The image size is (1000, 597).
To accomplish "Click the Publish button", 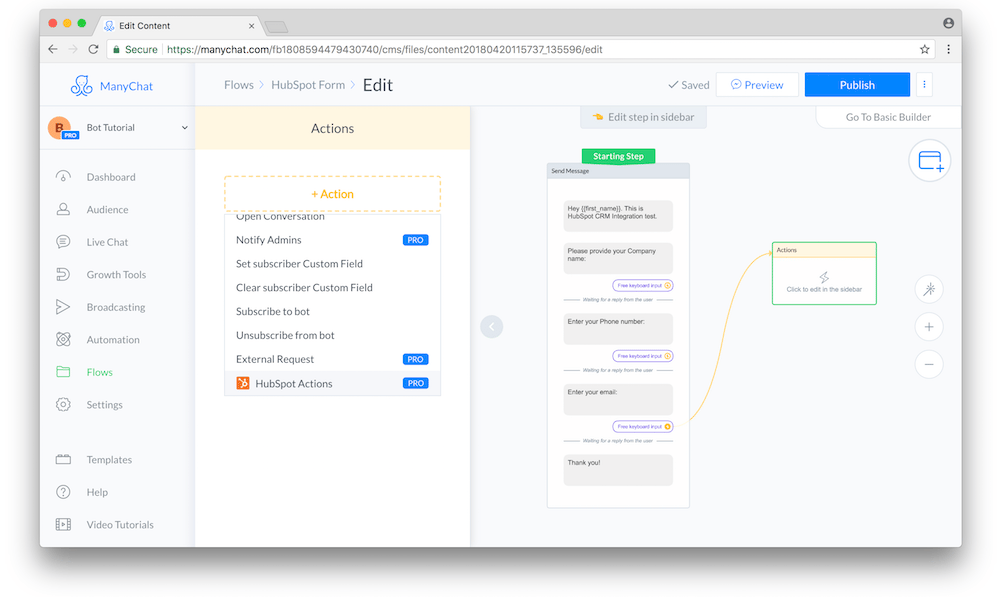I will coord(857,85).
